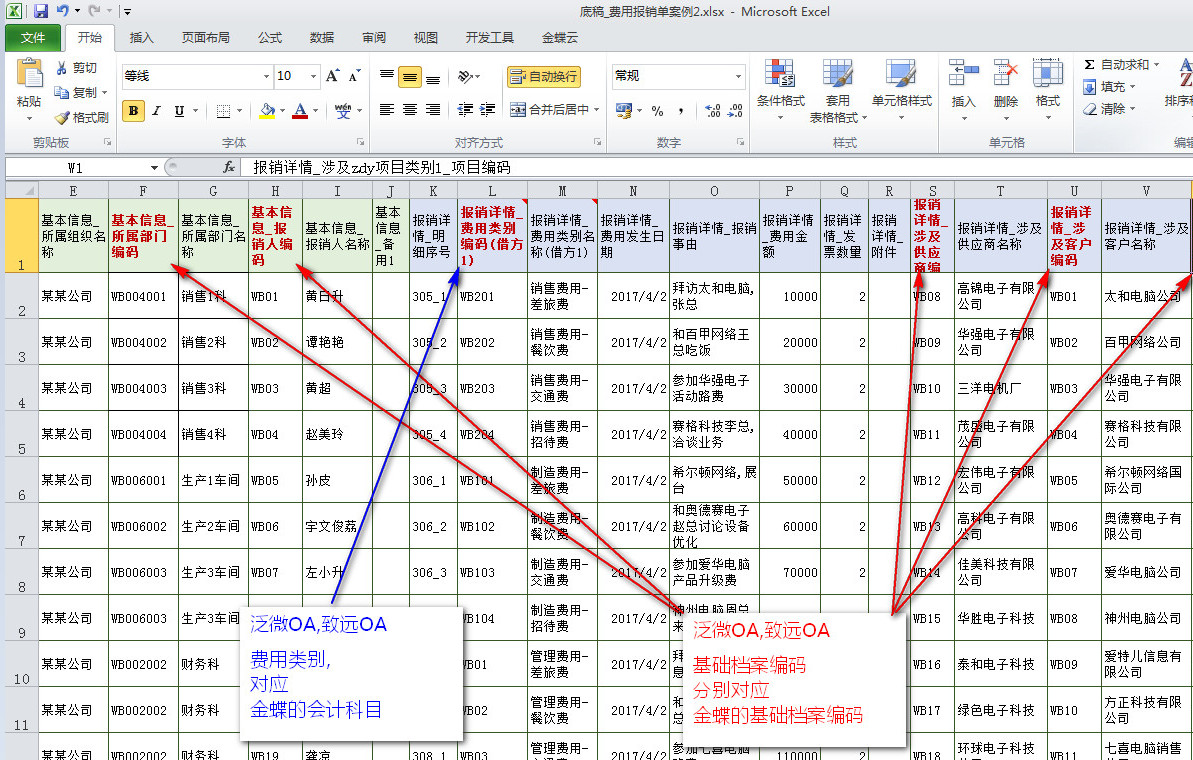Open the Clipboard (剪贴板) pane launcher
Screen dimensions: 1193x760
tap(107, 142)
